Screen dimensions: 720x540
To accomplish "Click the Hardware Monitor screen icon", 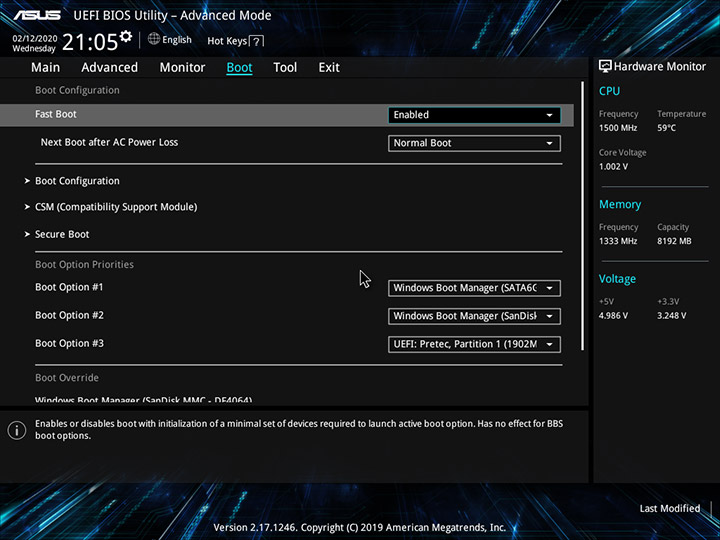I will coord(605,66).
